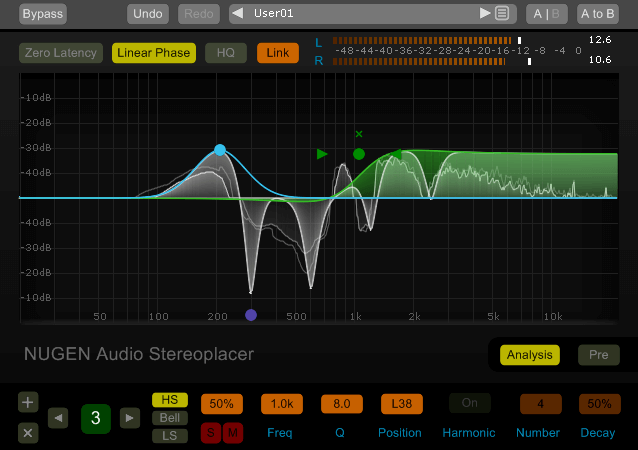Toggle the Link button
This screenshot has height=450, width=638.
coord(278,53)
